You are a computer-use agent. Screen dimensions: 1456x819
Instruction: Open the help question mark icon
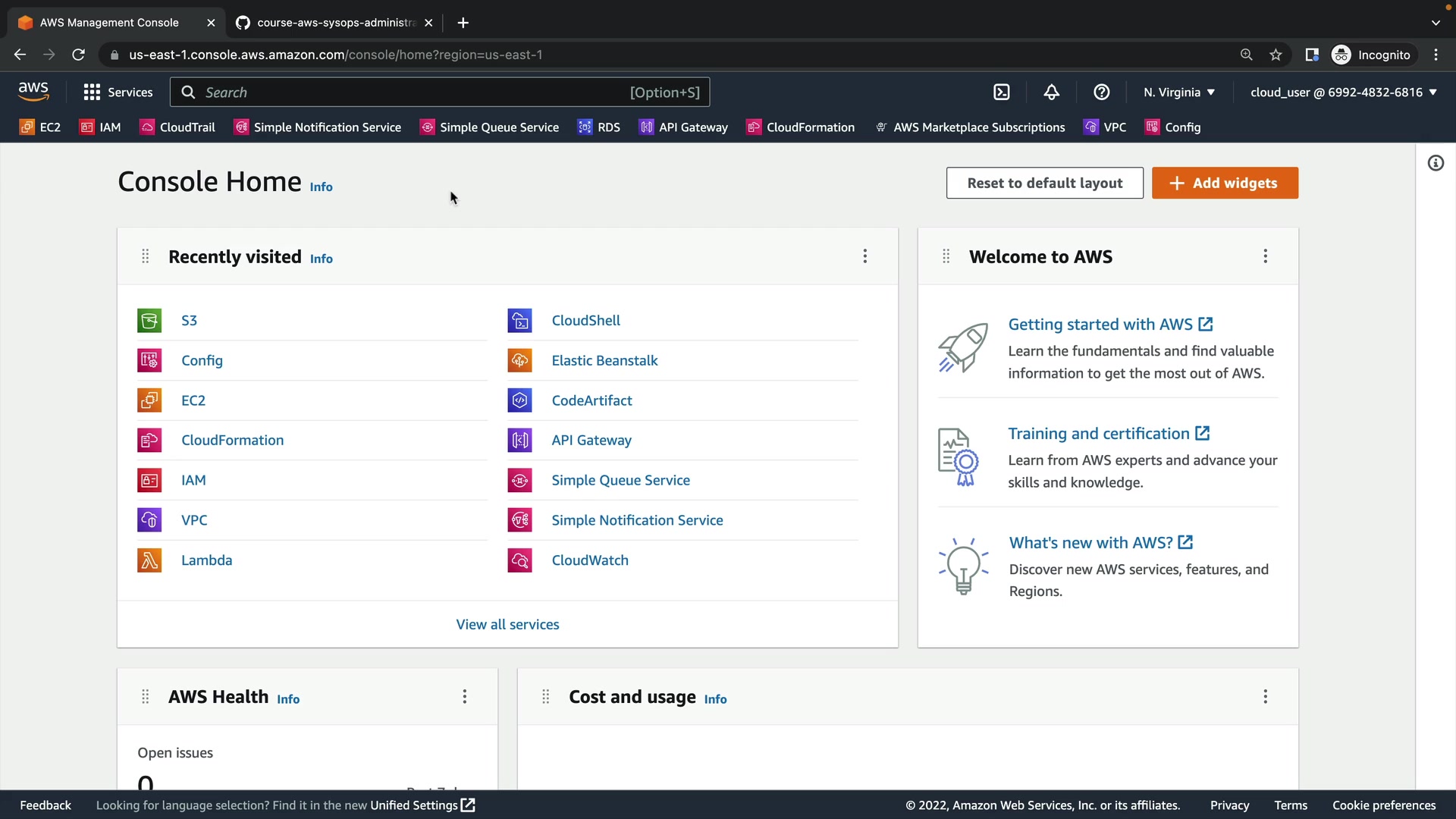coord(1101,93)
